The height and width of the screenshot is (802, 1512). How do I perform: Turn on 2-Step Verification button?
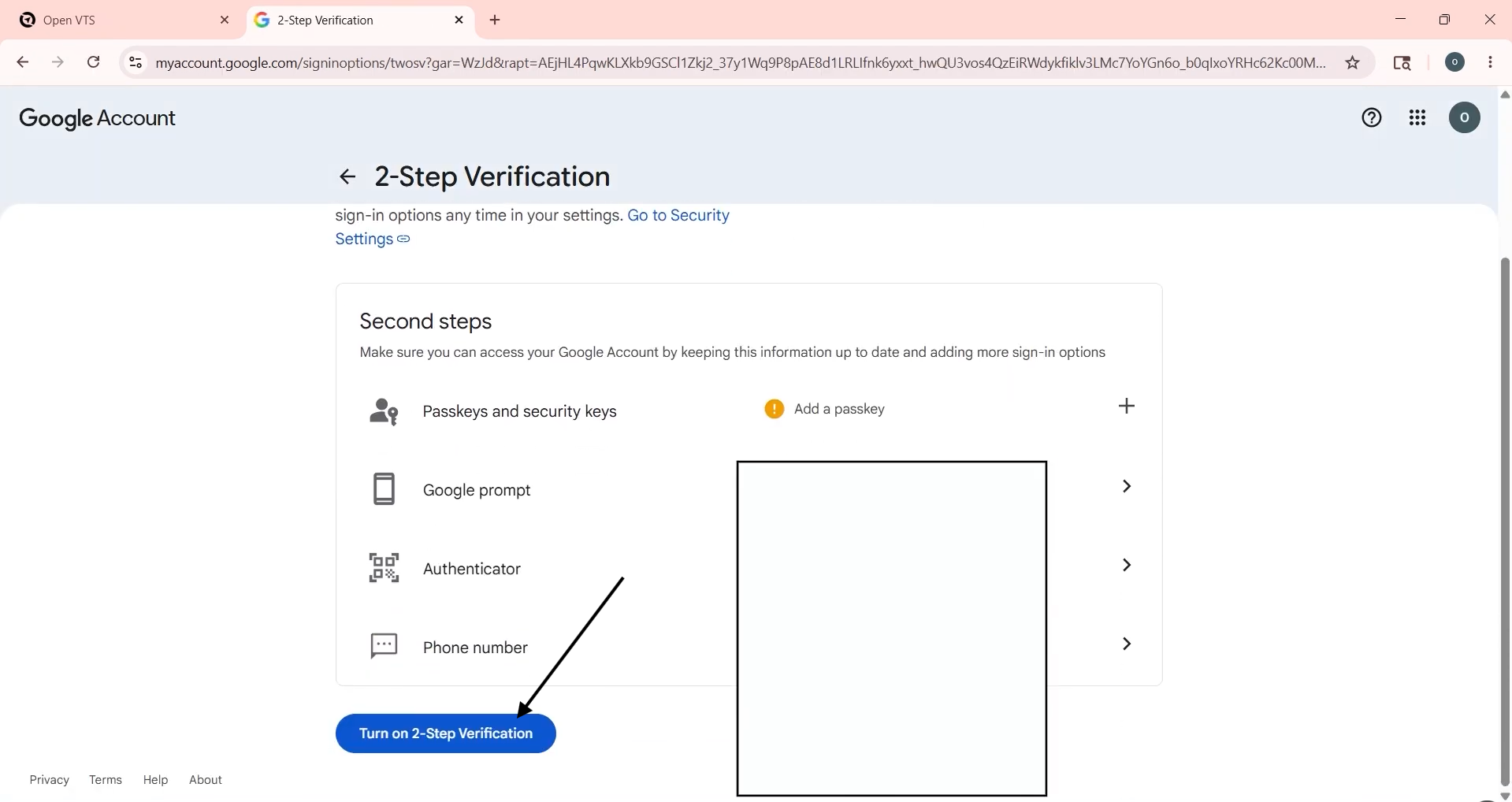pos(446,734)
